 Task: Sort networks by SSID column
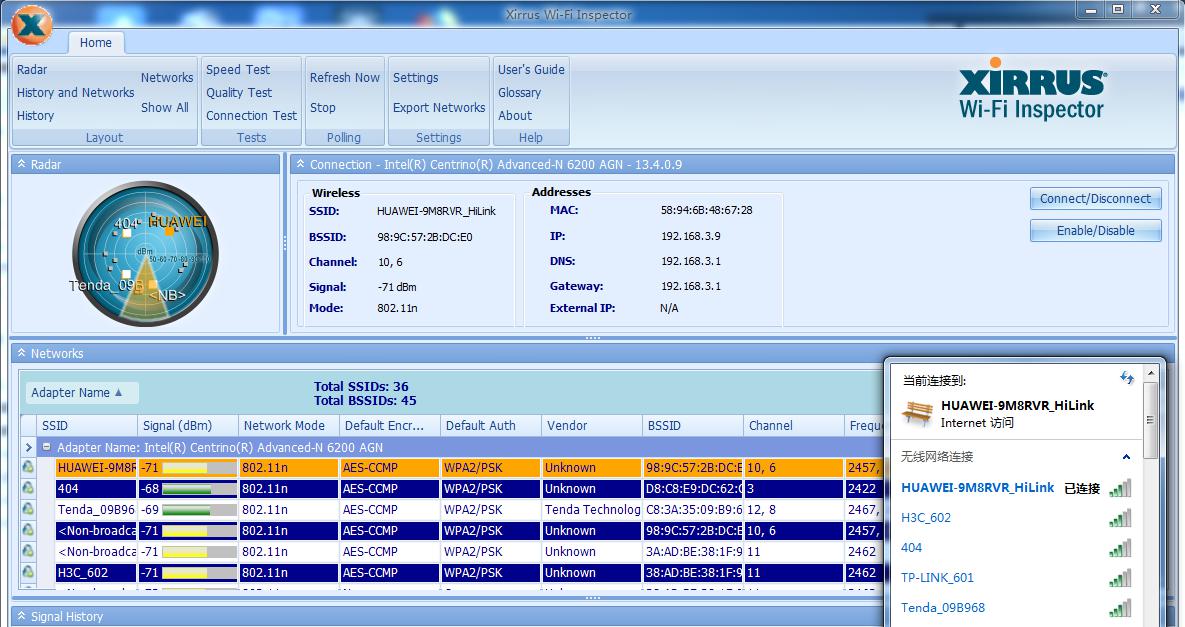pyautogui.click(x=86, y=425)
